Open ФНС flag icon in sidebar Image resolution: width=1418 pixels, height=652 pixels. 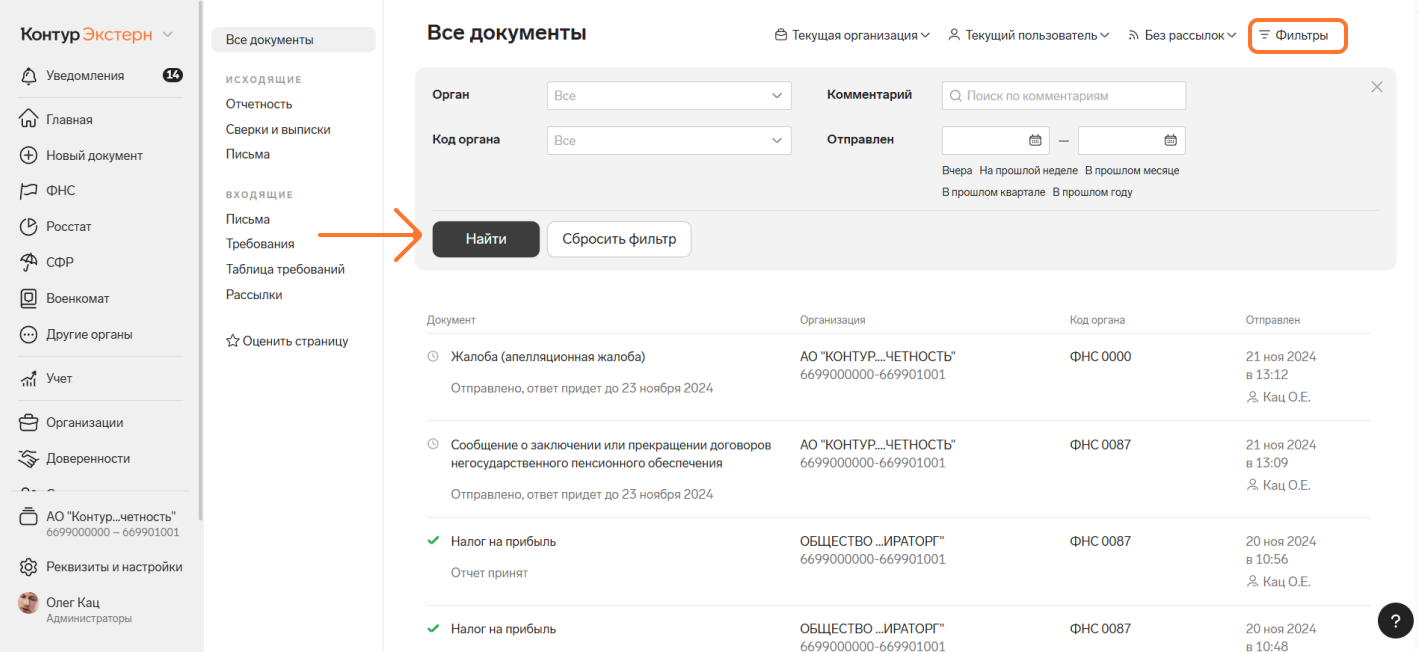(x=28, y=191)
